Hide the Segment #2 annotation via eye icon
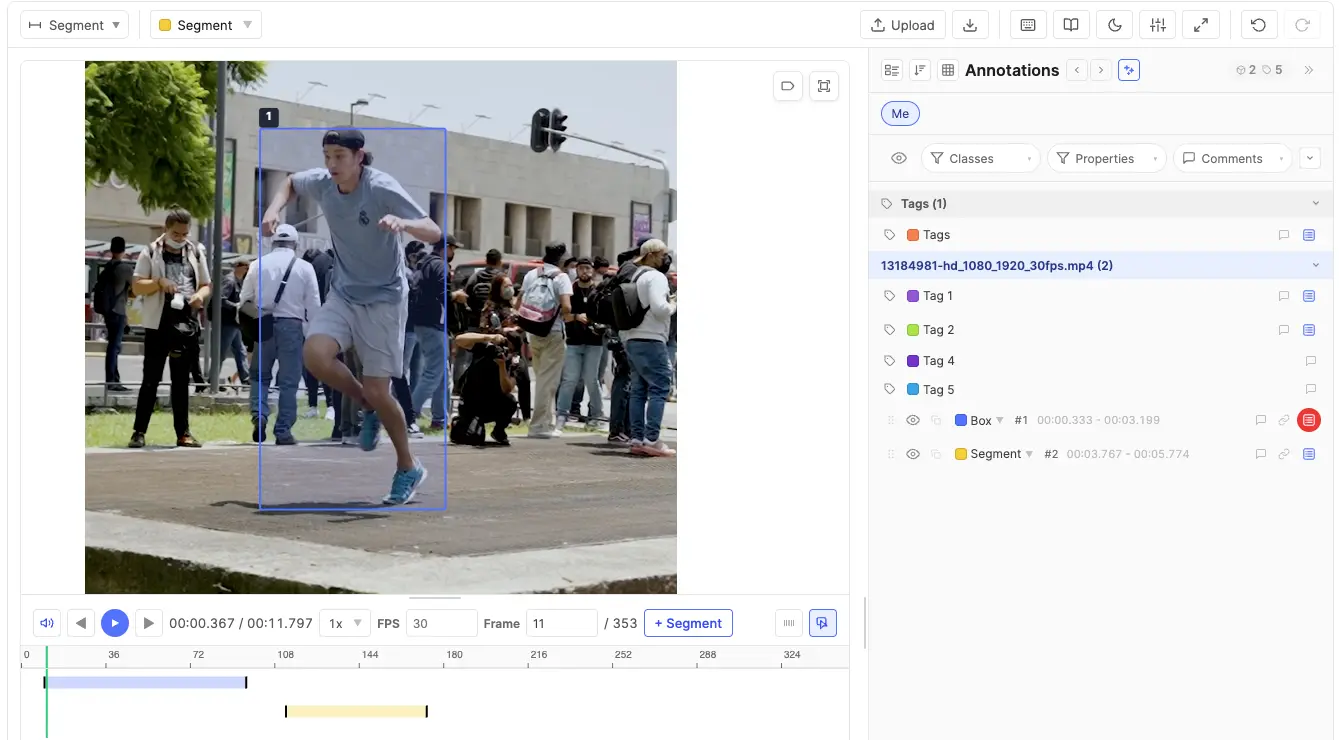 (913, 454)
